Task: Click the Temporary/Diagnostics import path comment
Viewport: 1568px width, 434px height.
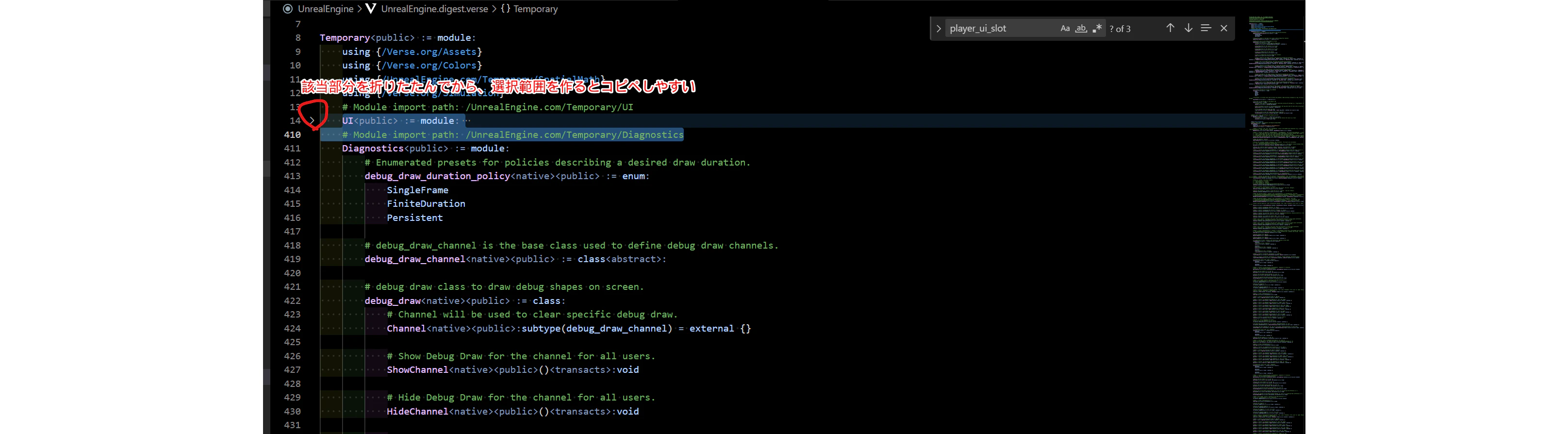Action: [512, 134]
